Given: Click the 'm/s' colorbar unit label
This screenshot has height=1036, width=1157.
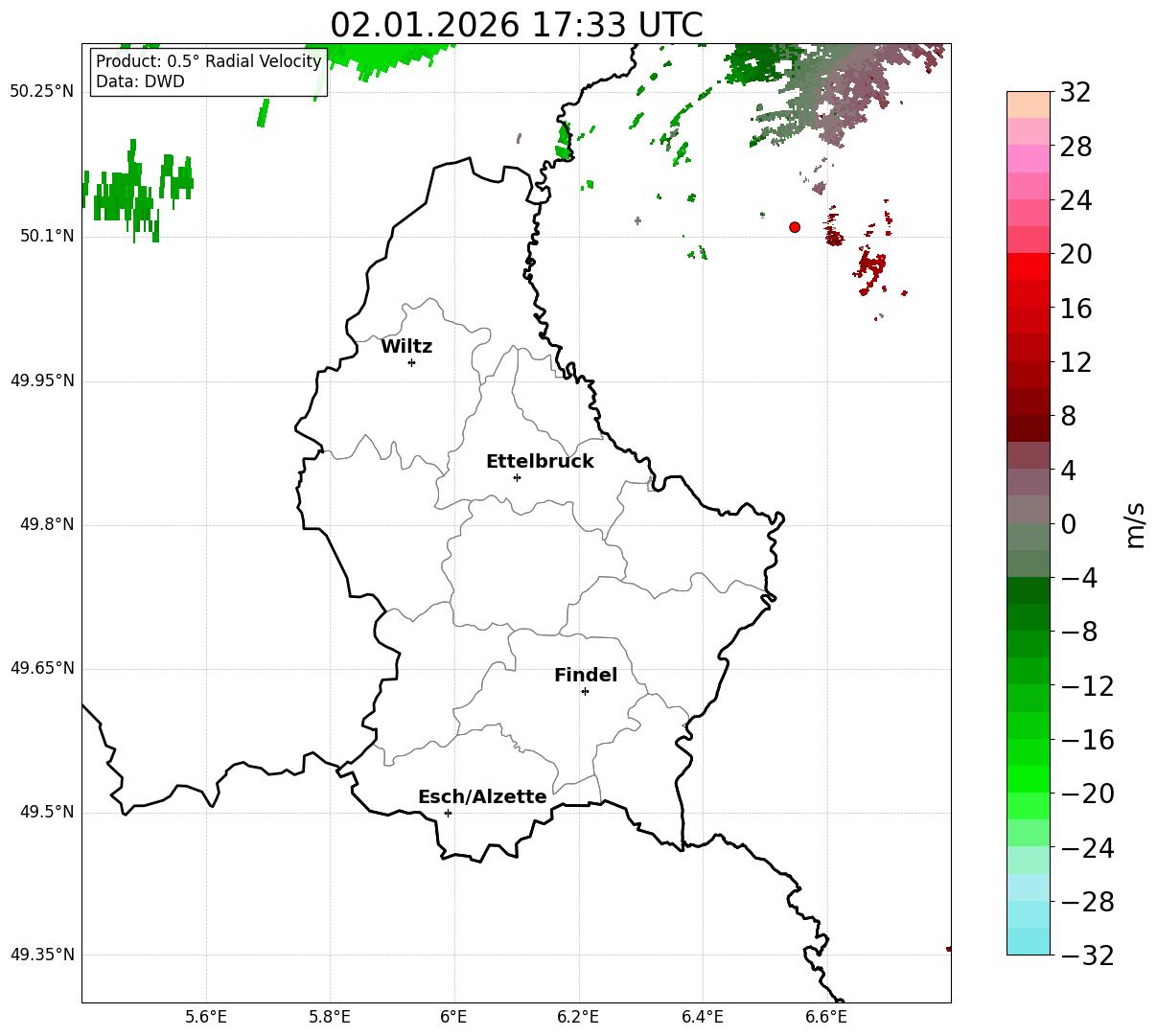Looking at the screenshot, I should 1136,524.
